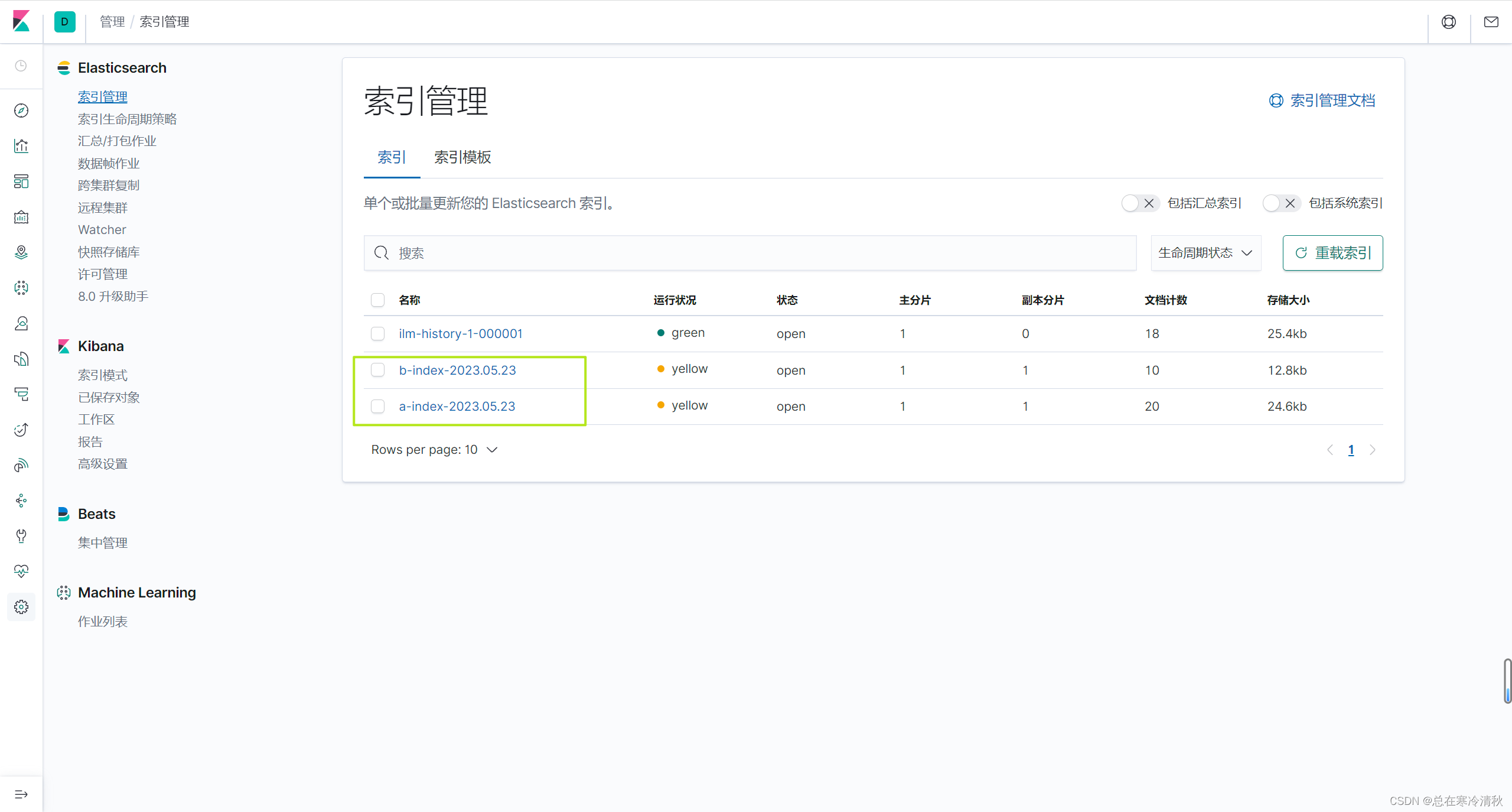Screen dimensions: 1512x812
Task: Open the Stack Monitoring heartbeat icon
Action: (x=21, y=571)
